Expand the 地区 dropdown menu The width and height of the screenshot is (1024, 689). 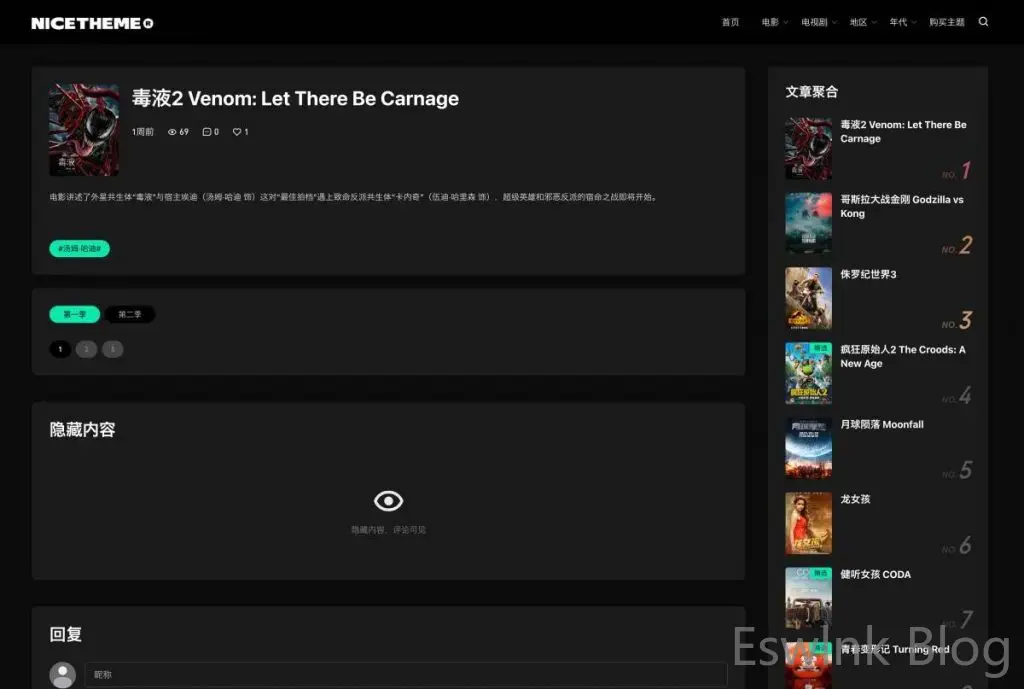pos(862,22)
